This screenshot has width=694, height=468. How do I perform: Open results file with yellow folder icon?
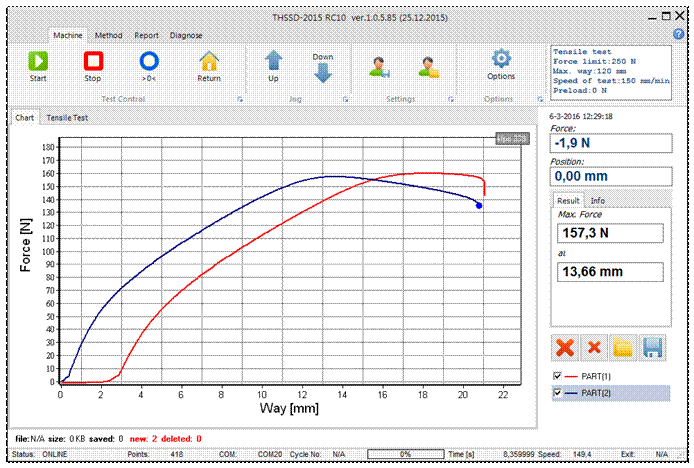tap(623, 348)
